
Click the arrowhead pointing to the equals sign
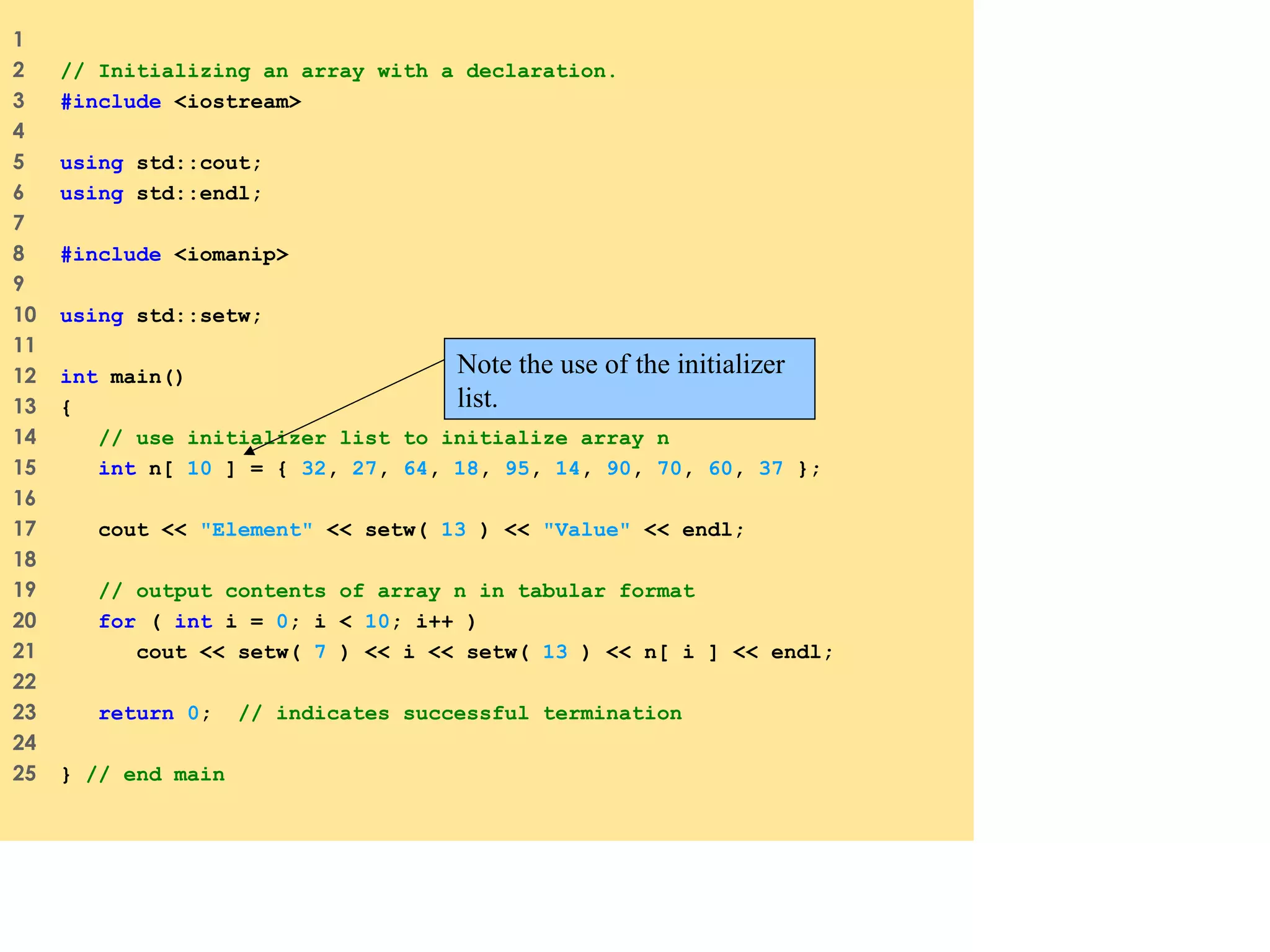(249, 451)
